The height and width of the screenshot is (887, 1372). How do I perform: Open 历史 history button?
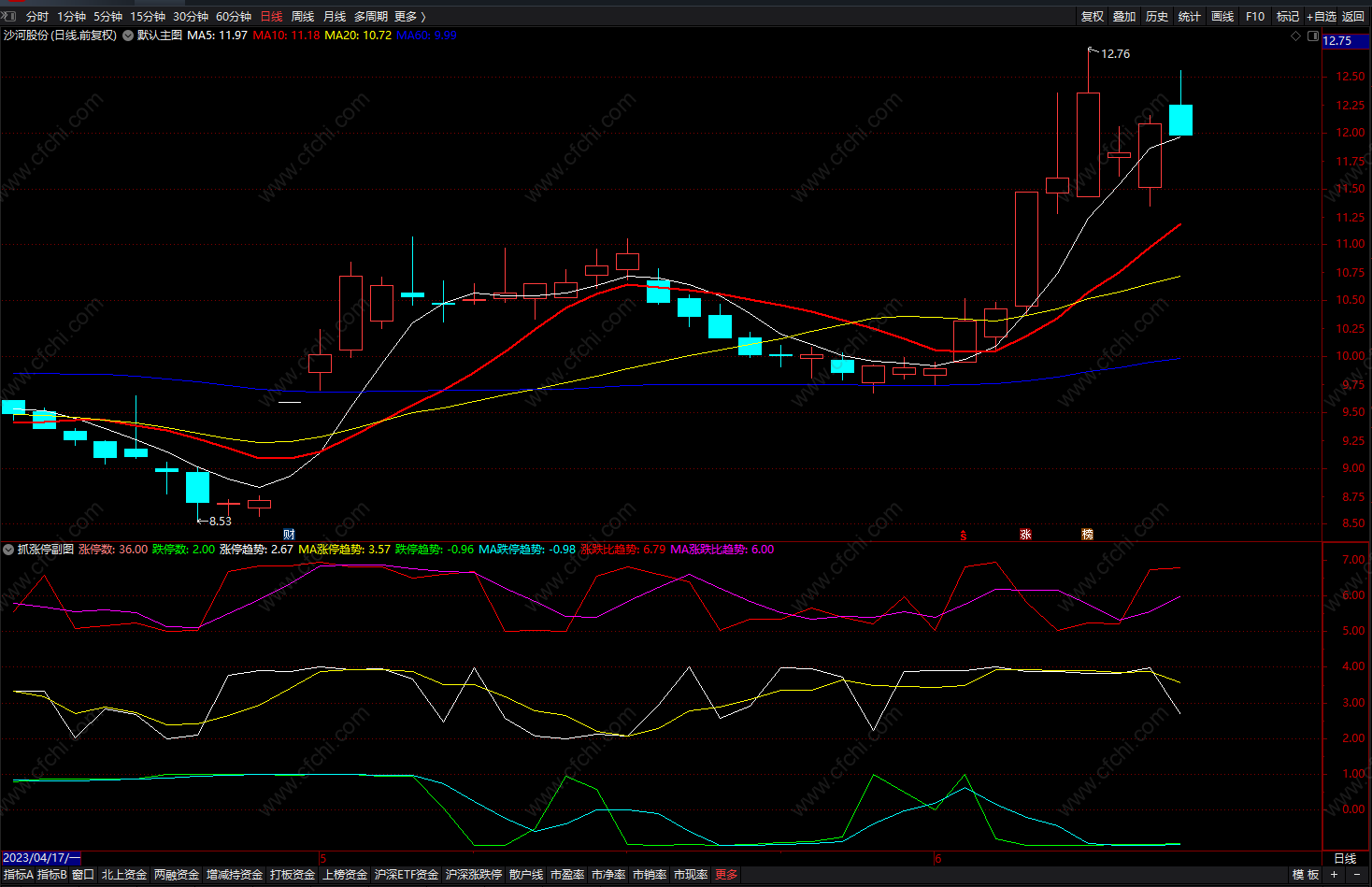(1157, 17)
